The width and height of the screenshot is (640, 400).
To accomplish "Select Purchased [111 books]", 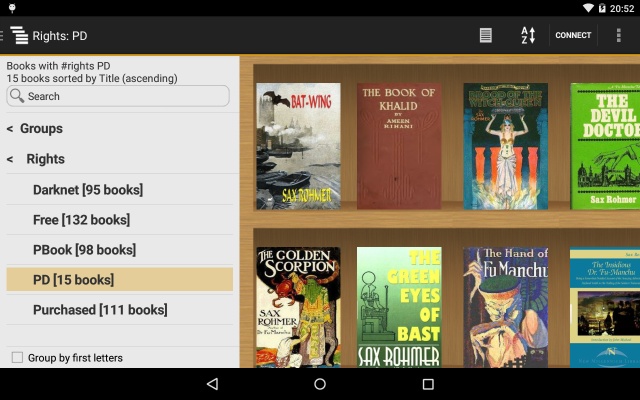I will pyautogui.click(x=119, y=310).
